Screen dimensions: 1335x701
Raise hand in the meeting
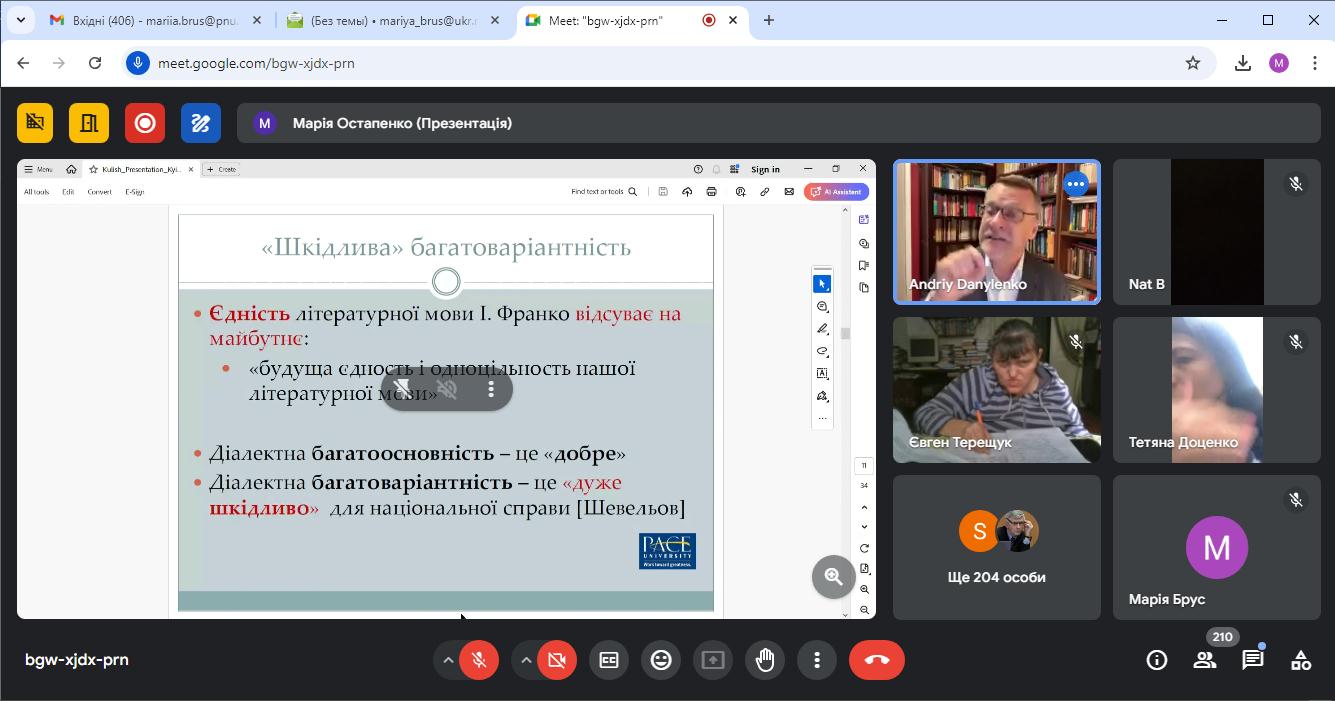point(765,660)
